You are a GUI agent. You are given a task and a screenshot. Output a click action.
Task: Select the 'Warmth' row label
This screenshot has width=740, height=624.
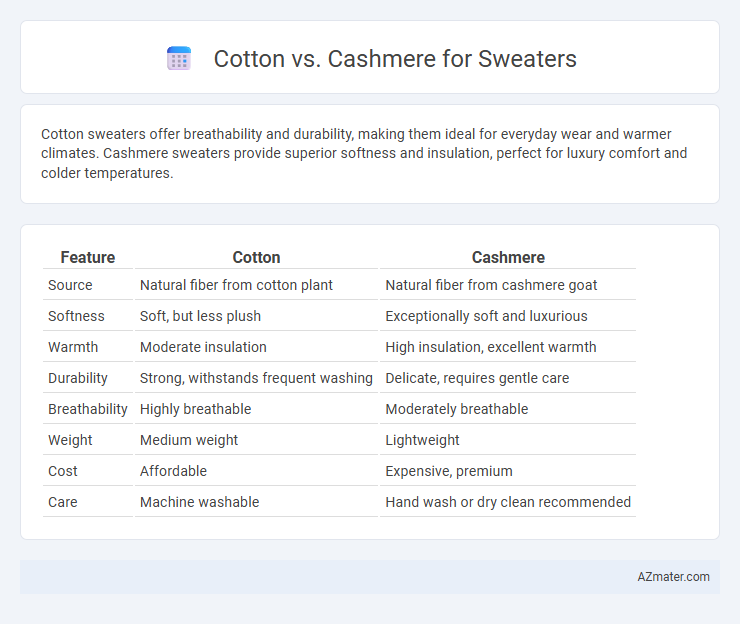[73, 347]
